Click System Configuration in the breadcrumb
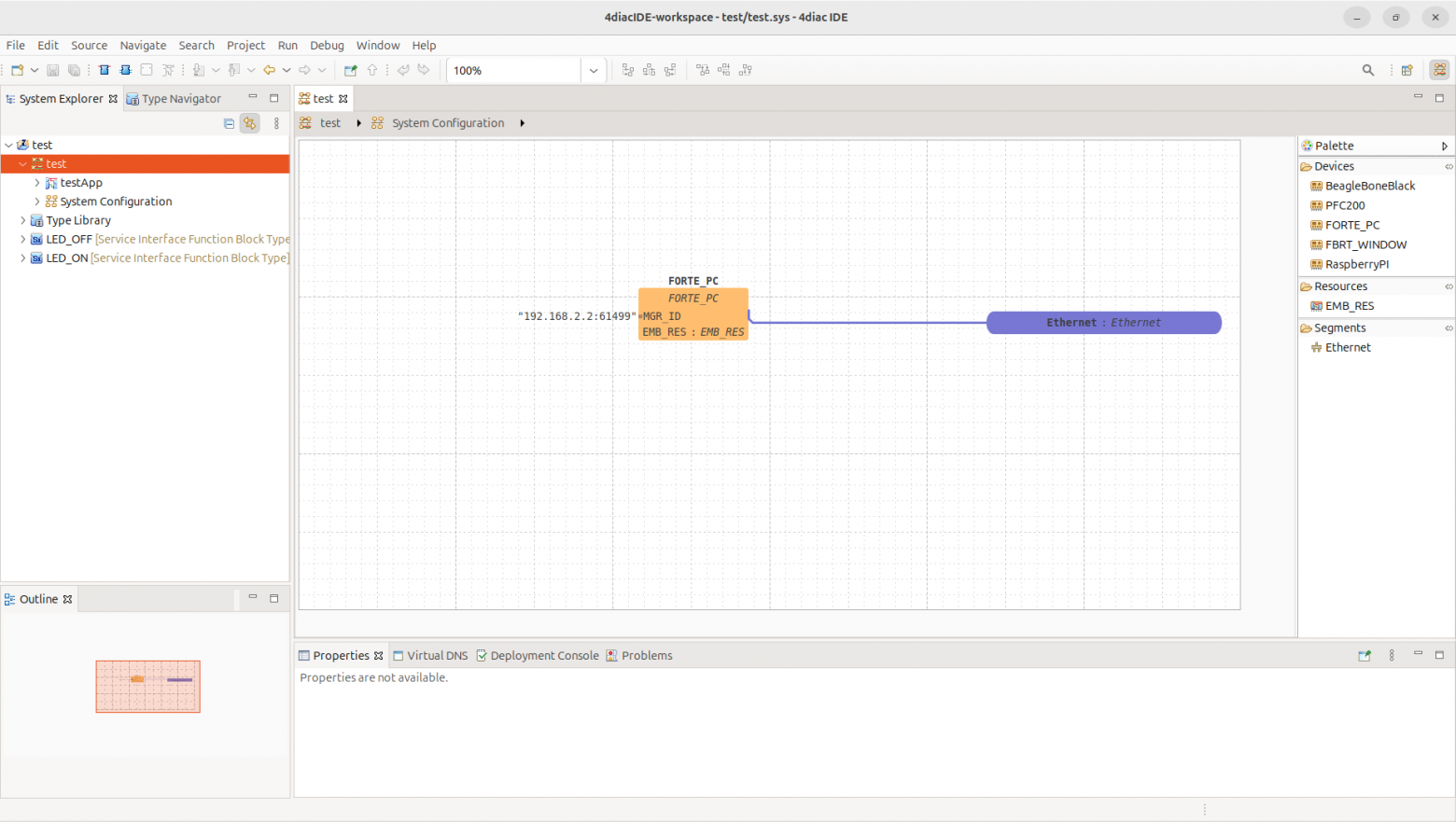This screenshot has width=1456, height=822. 448,123
